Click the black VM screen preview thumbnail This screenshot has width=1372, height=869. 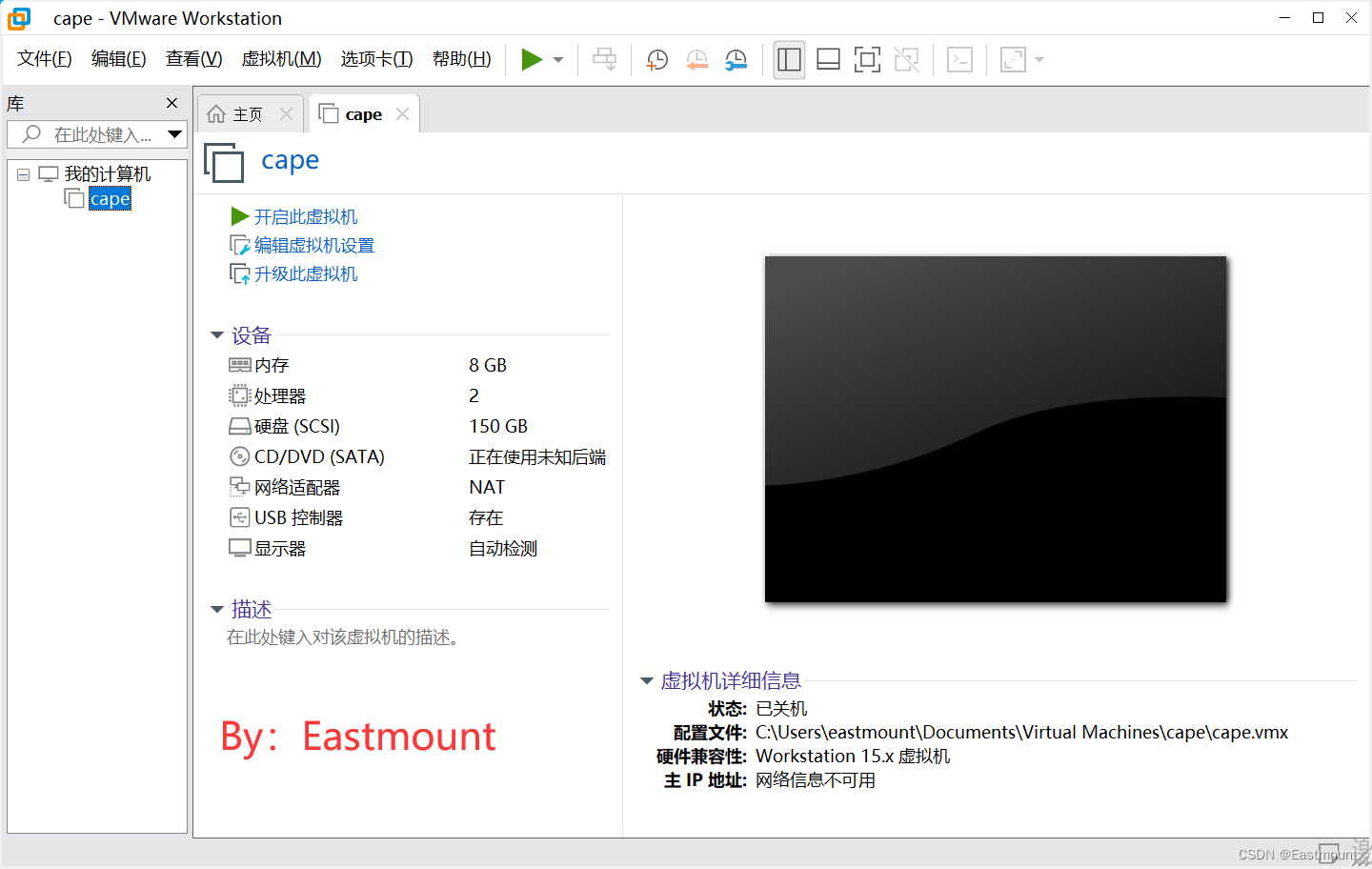click(996, 429)
